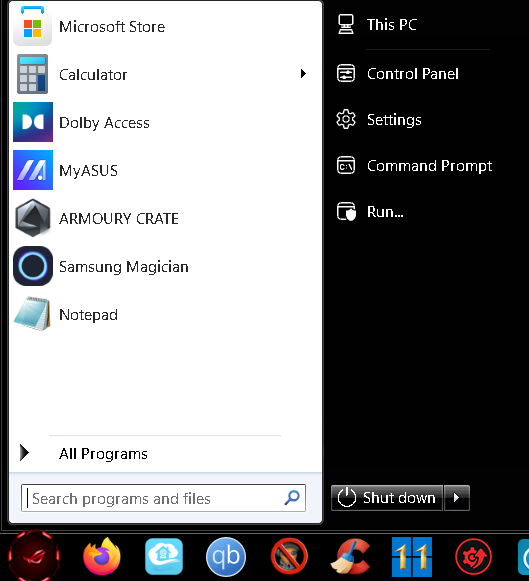Launch Dolby Access app
Screen dimensions: 529x581
(x=165, y=122)
